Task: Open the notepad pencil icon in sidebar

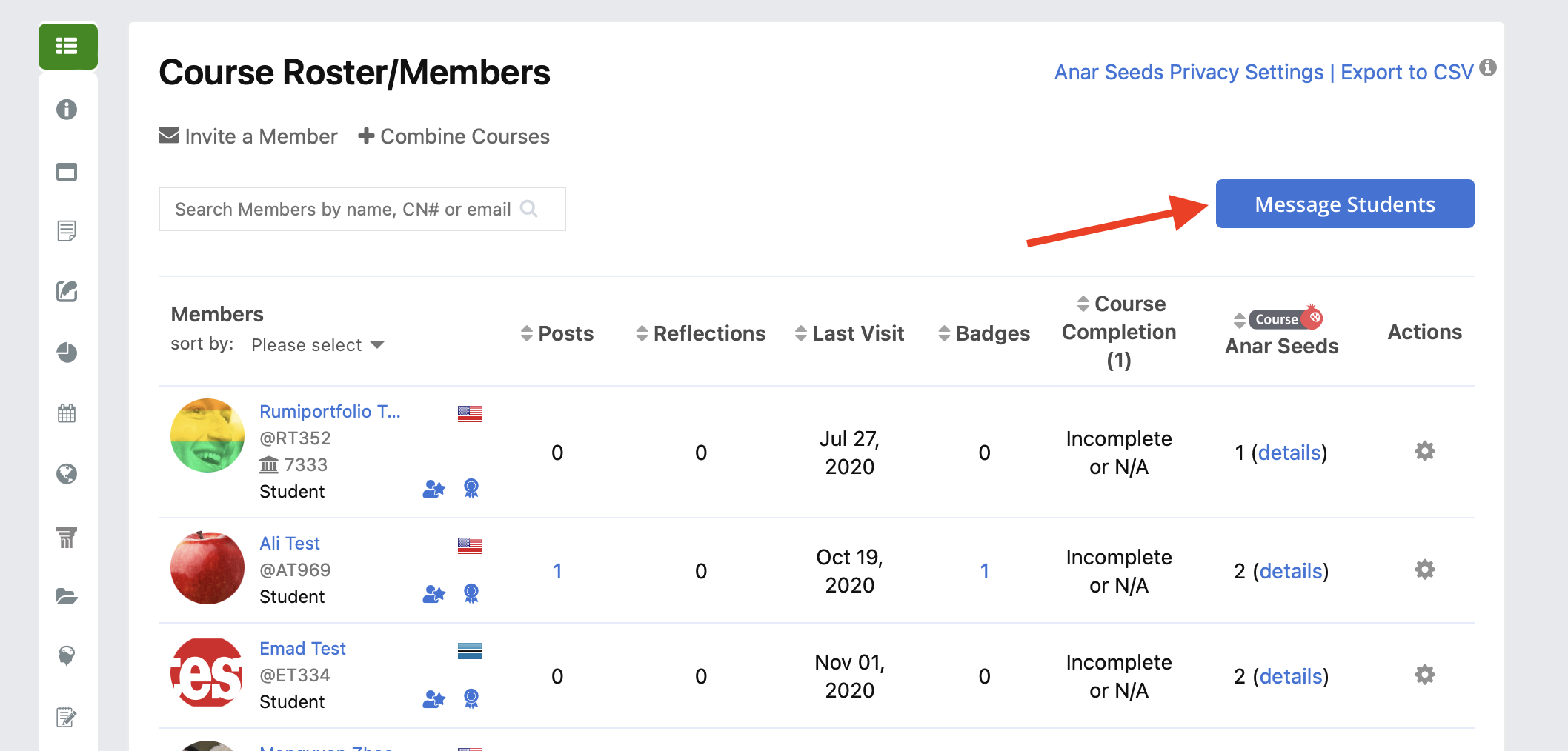Action: [x=67, y=717]
